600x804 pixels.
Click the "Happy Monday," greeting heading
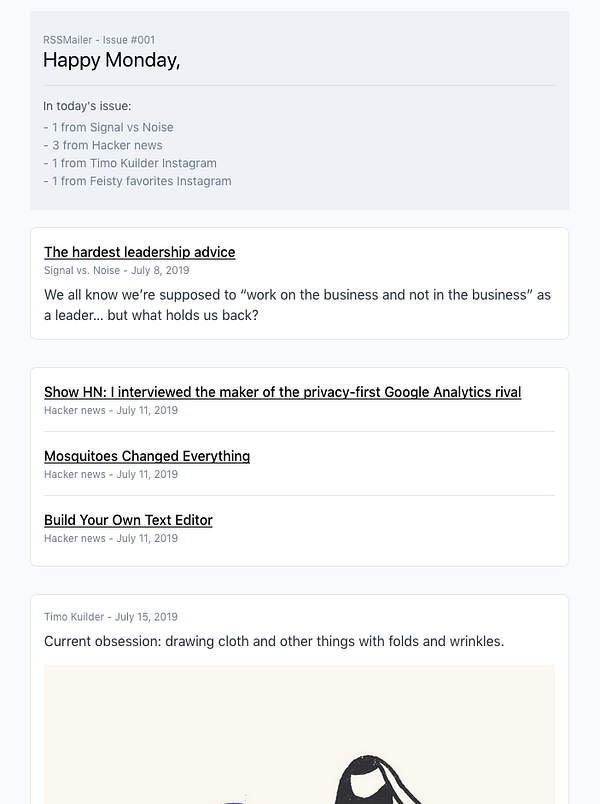111,60
